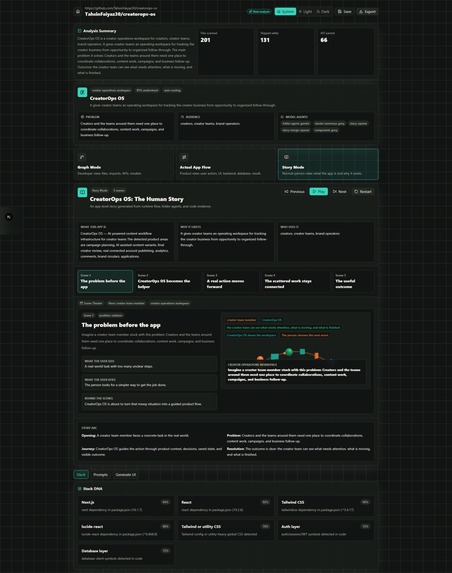Select the Story Mode card

tap(328, 164)
